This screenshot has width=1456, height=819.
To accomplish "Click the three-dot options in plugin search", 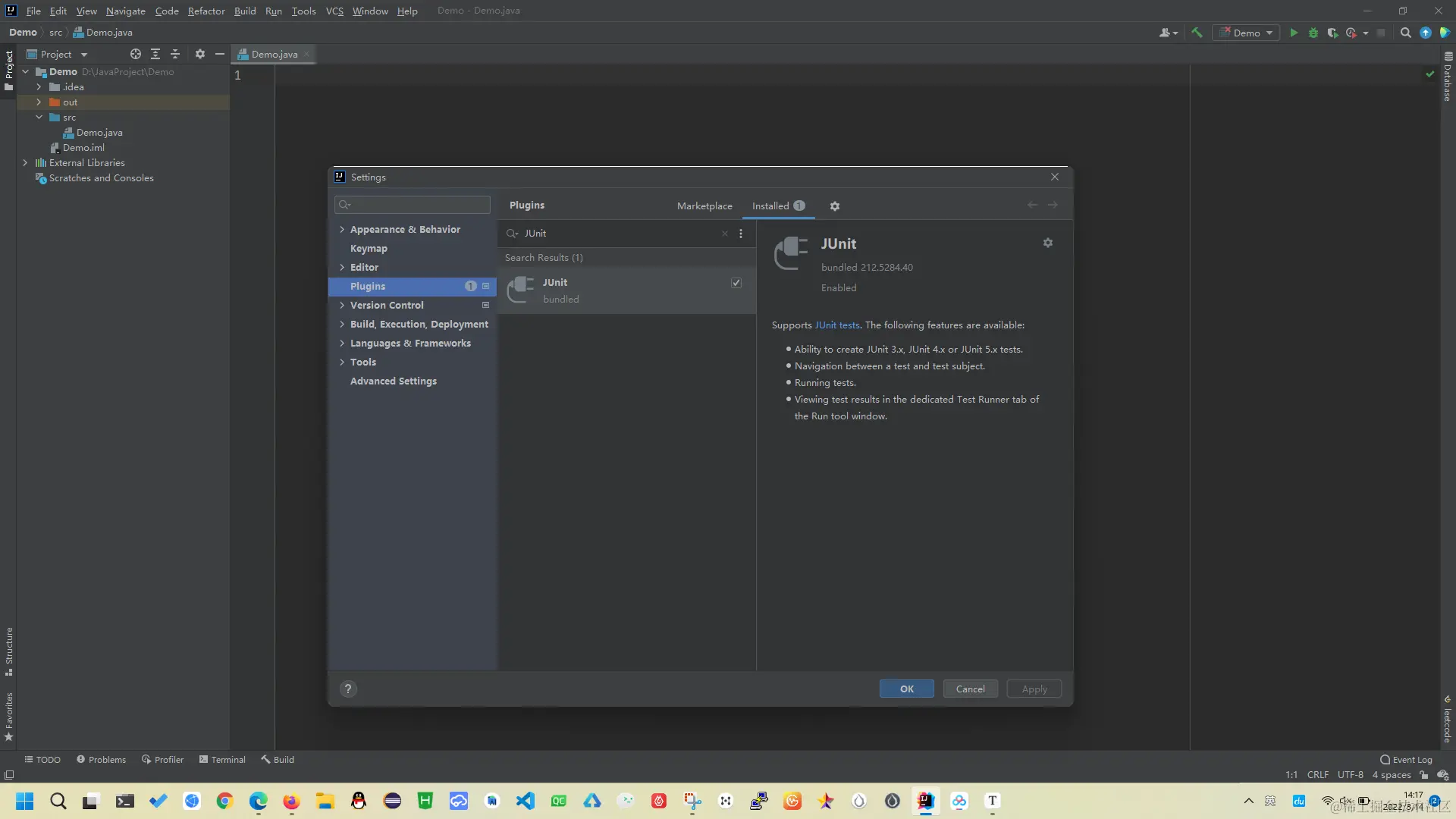I will (x=741, y=234).
